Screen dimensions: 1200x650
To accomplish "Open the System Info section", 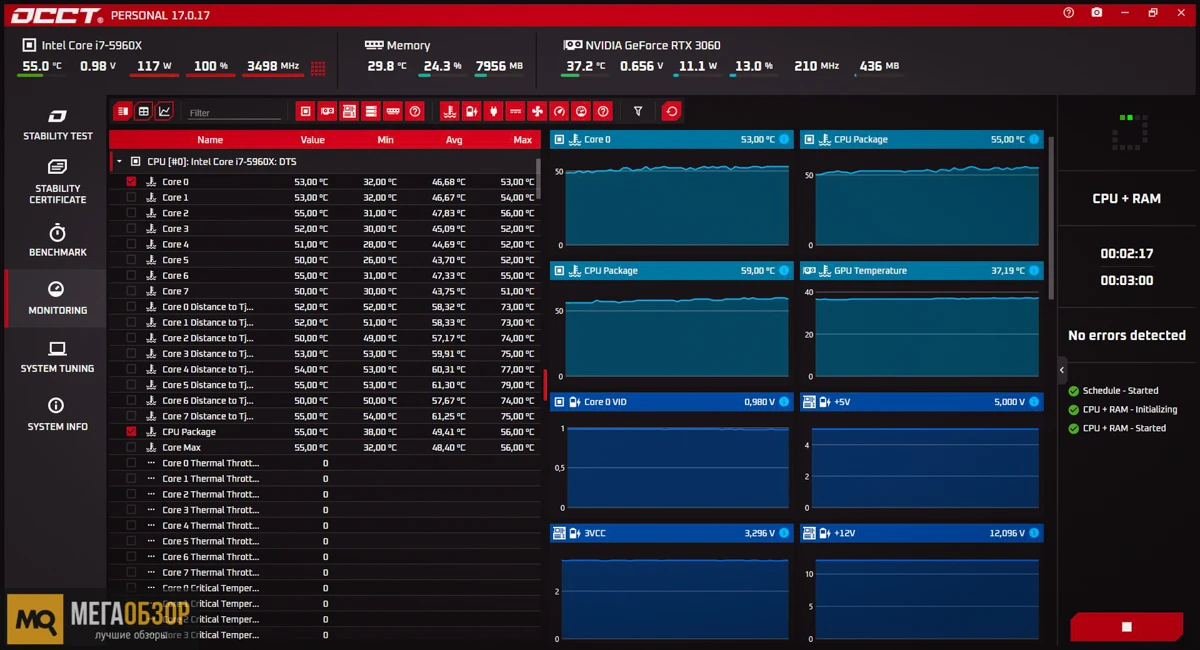I will (x=57, y=415).
